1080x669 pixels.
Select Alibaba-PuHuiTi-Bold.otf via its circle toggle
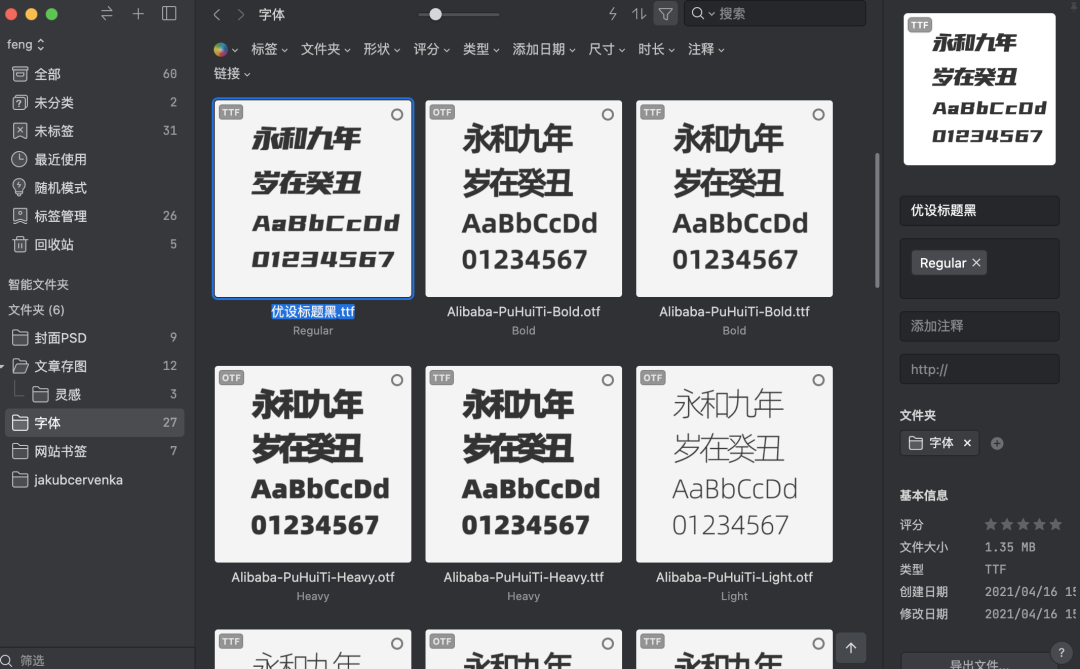[607, 114]
